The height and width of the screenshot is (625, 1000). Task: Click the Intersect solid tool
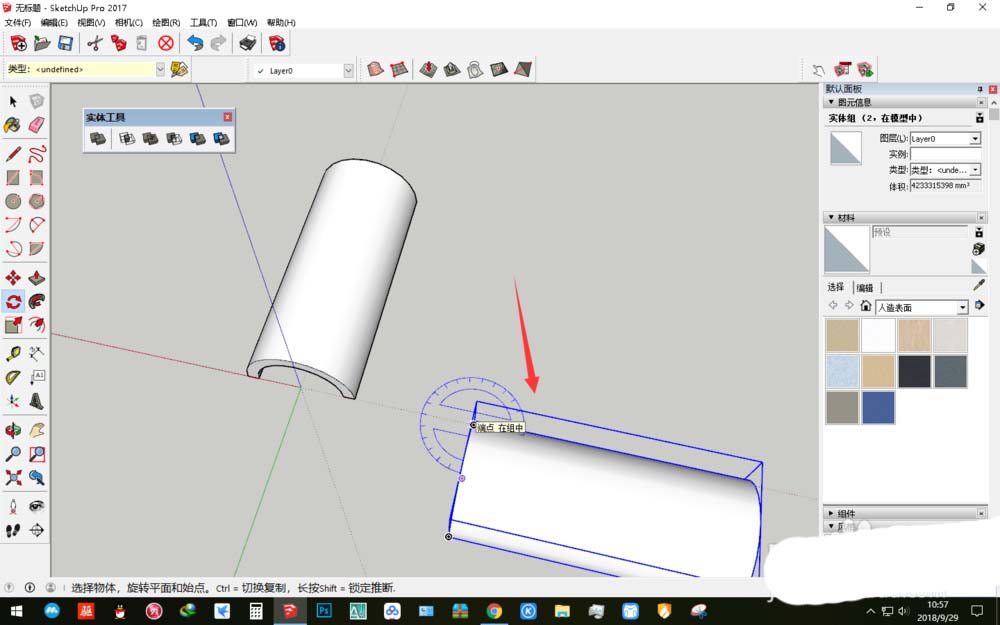coord(127,138)
